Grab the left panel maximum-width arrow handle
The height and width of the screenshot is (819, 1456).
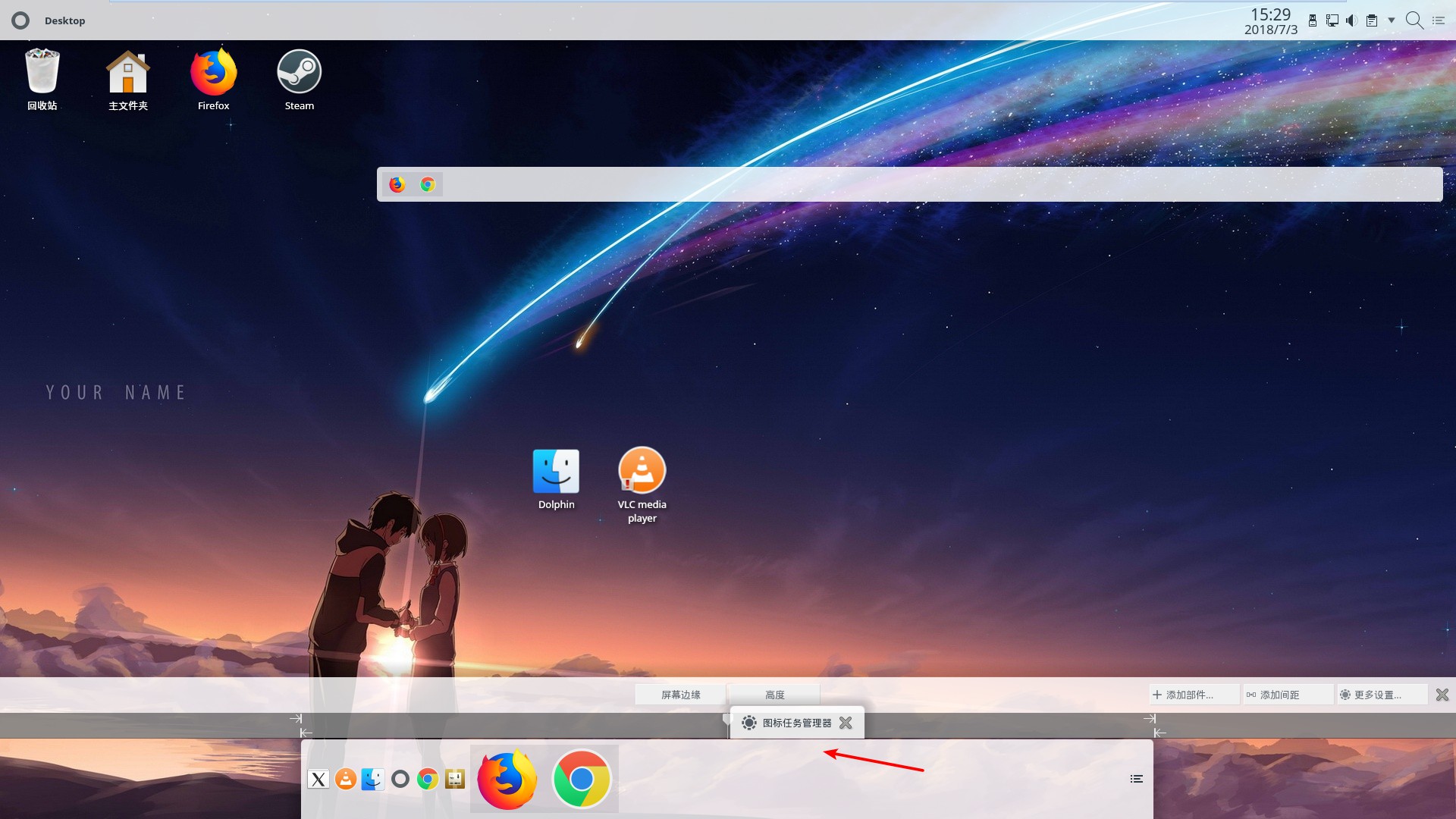(296, 718)
